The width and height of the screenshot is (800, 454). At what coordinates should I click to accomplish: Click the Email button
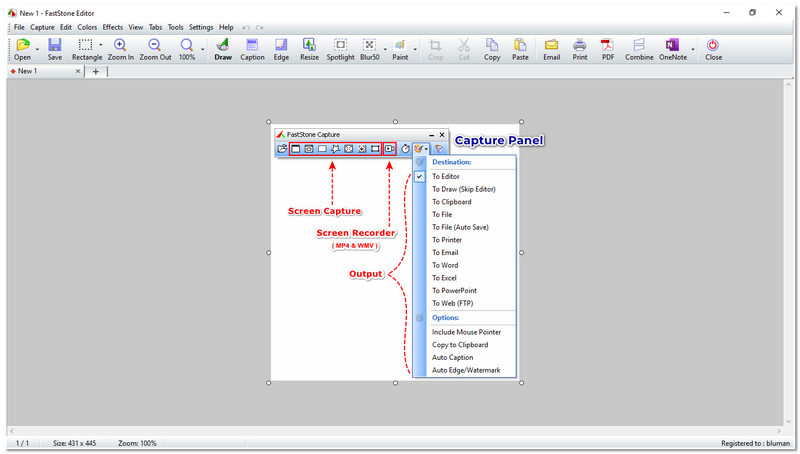[x=551, y=49]
